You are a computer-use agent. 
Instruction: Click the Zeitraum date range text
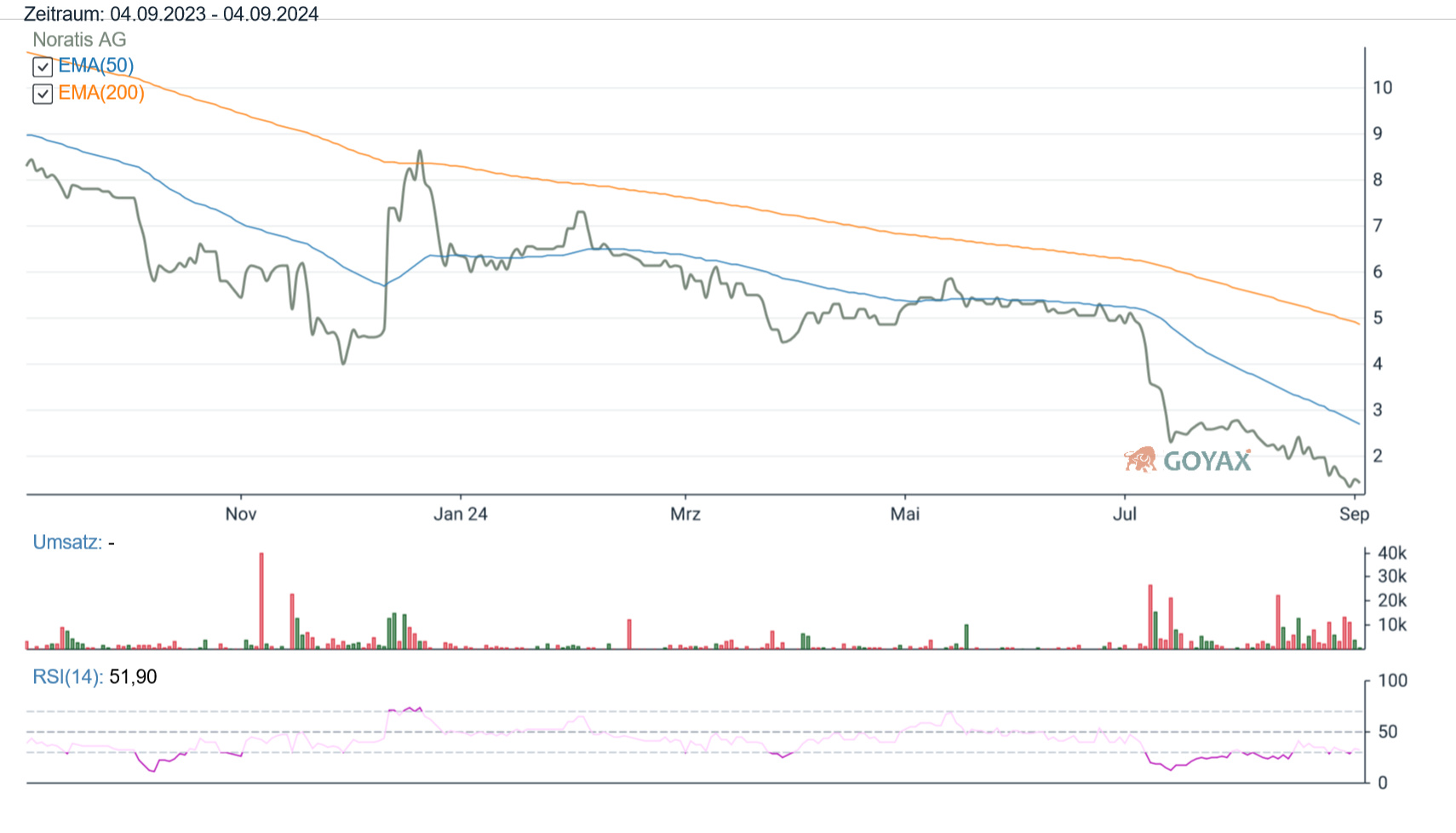pos(171,14)
